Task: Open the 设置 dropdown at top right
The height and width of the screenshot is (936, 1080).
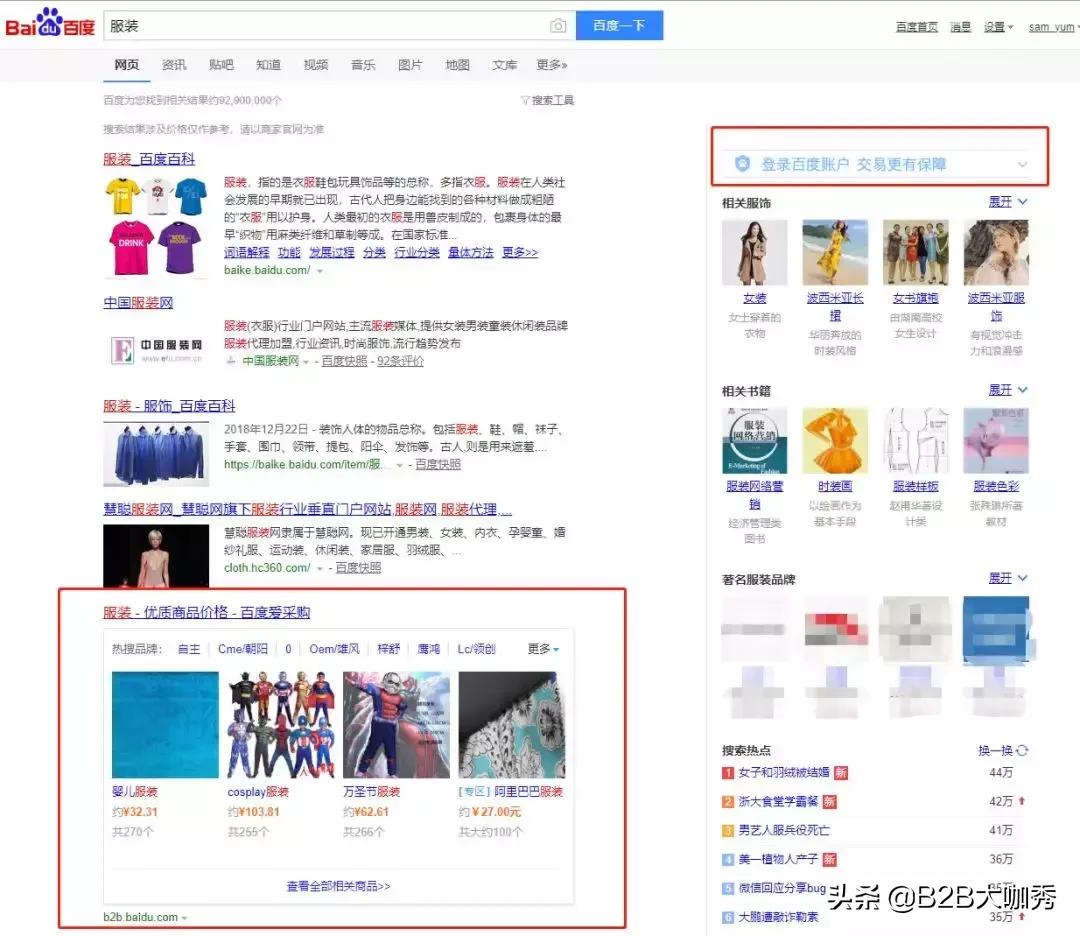Action: tap(993, 27)
